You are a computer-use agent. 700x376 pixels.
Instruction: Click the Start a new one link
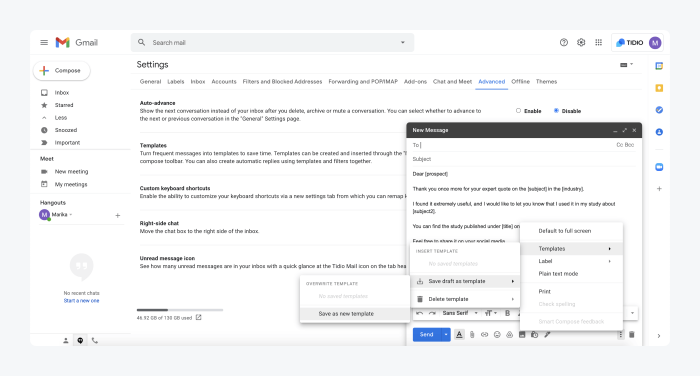pyautogui.click(x=81, y=301)
